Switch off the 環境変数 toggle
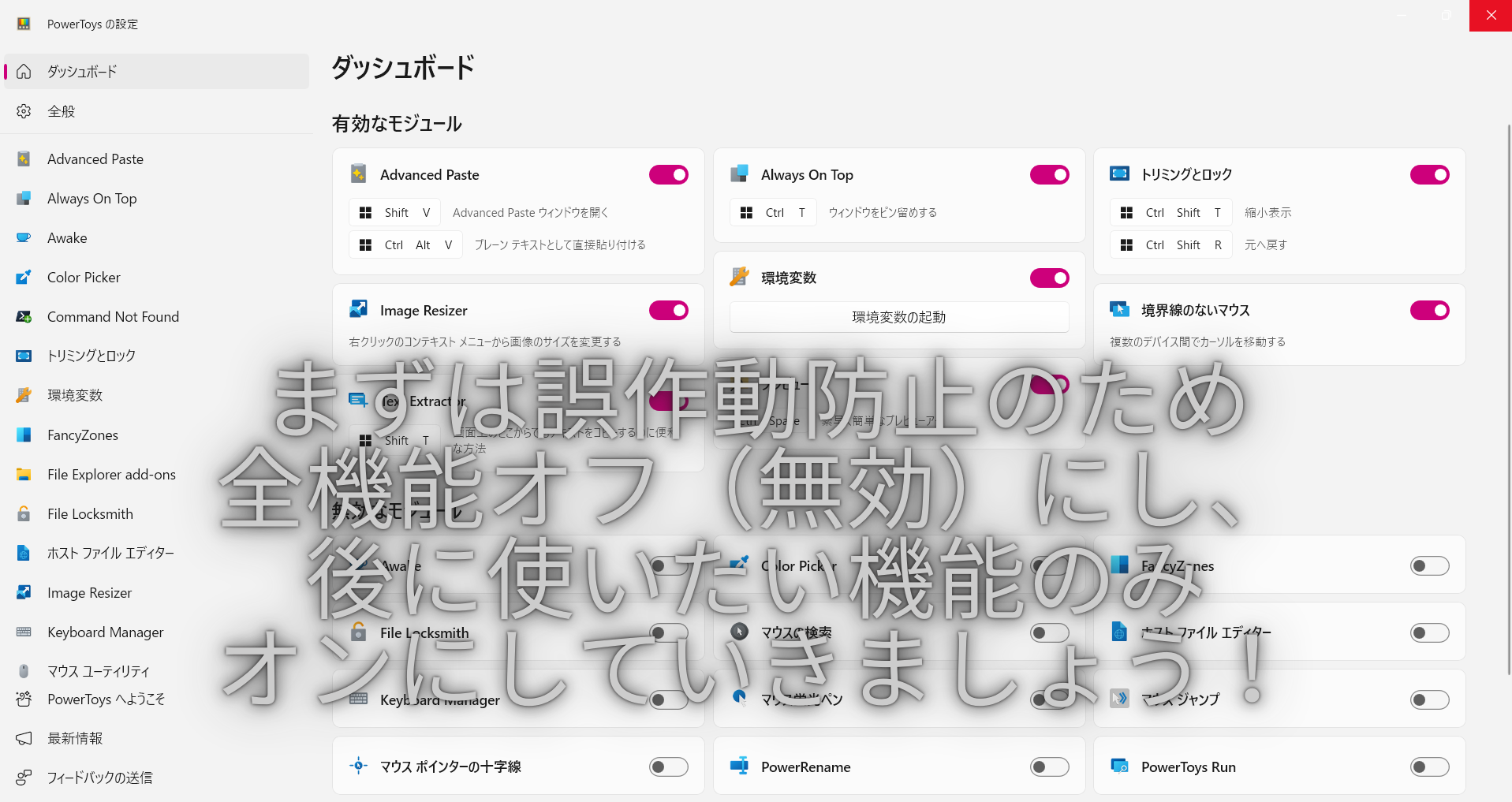This screenshot has height=802, width=1512. tap(1050, 278)
